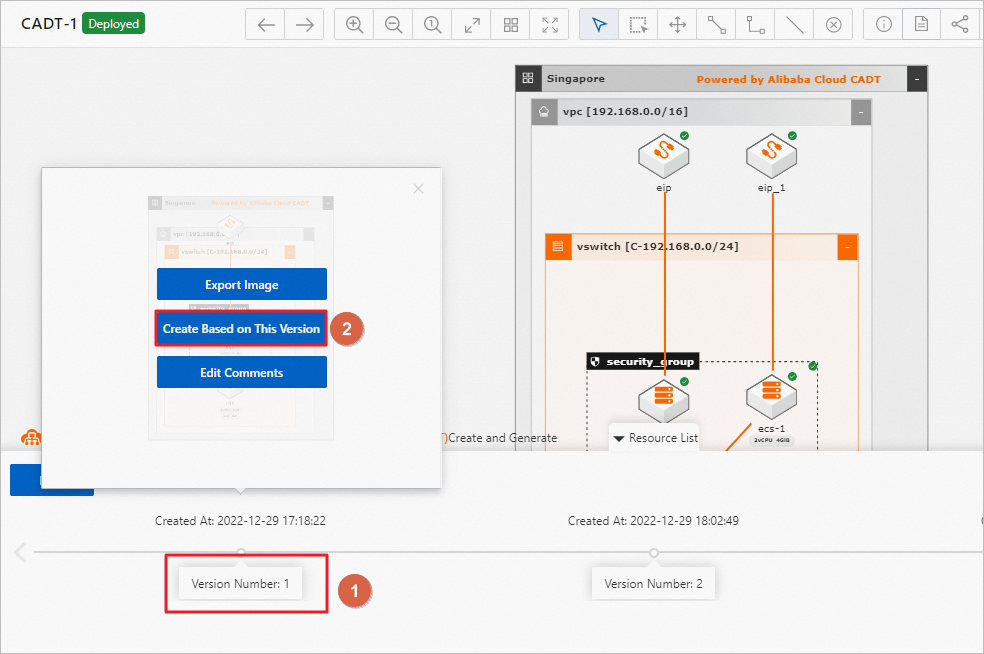The image size is (984, 654).
Task: Click the eip_1 node icon
Action: point(771,156)
